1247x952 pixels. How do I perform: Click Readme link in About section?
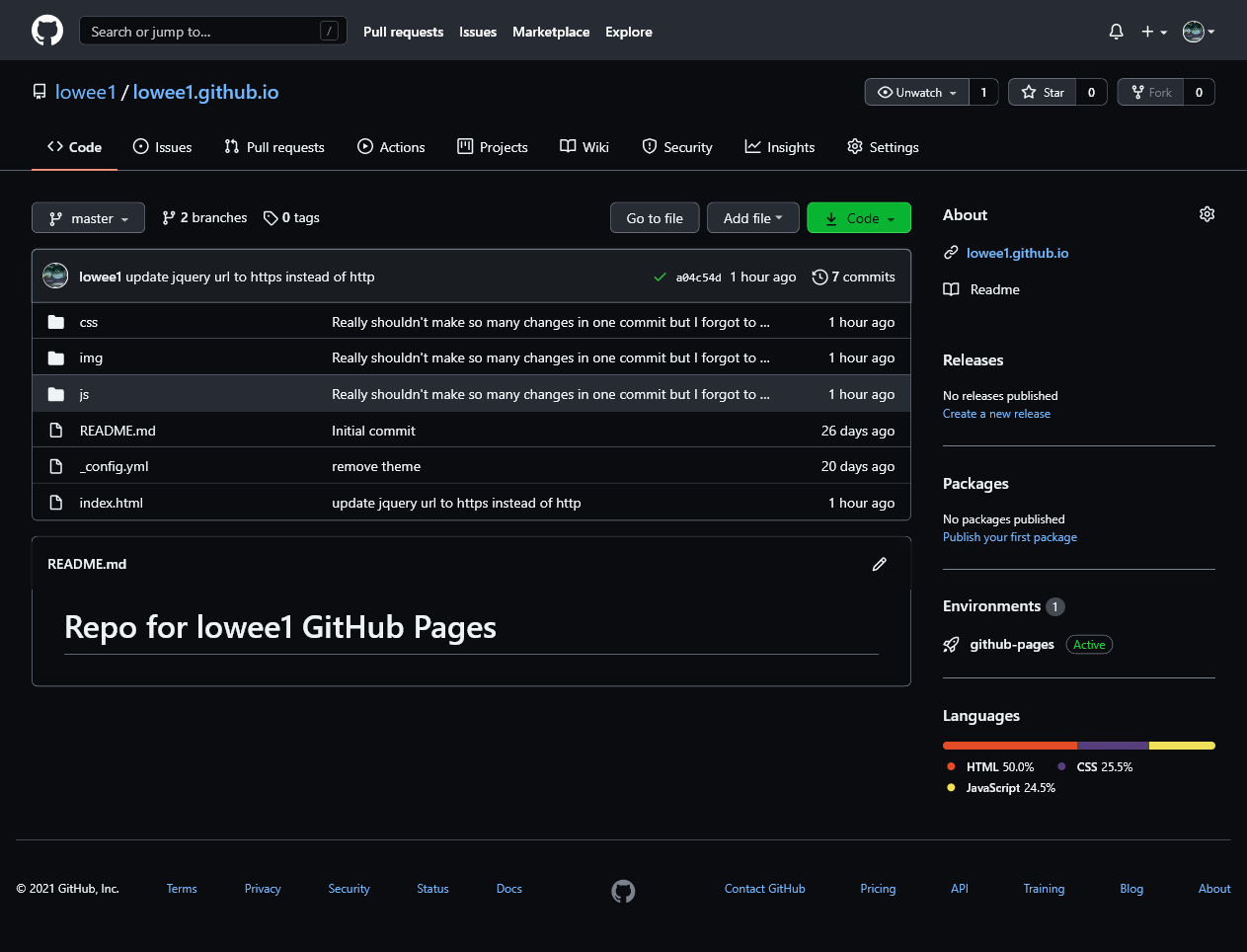994,289
